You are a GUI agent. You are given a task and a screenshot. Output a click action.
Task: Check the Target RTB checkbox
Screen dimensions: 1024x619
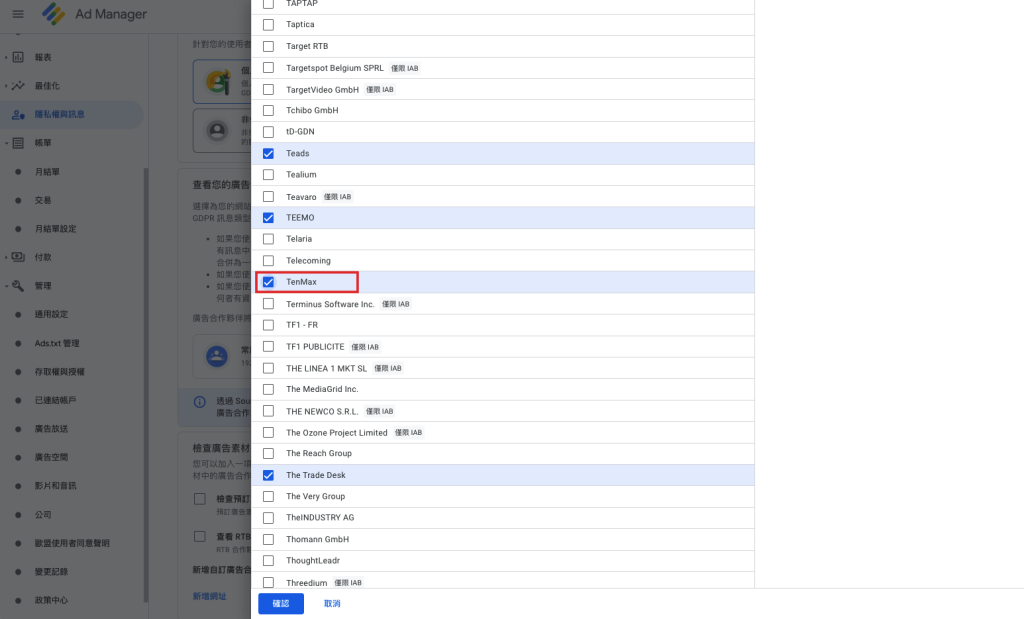click(268, 46)
